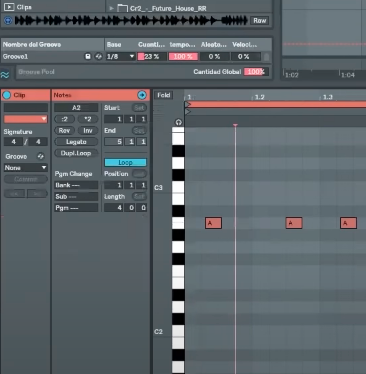Click the Groove1 save disk icon
This screenshot has height=374, width=366.
coord(88,56)
